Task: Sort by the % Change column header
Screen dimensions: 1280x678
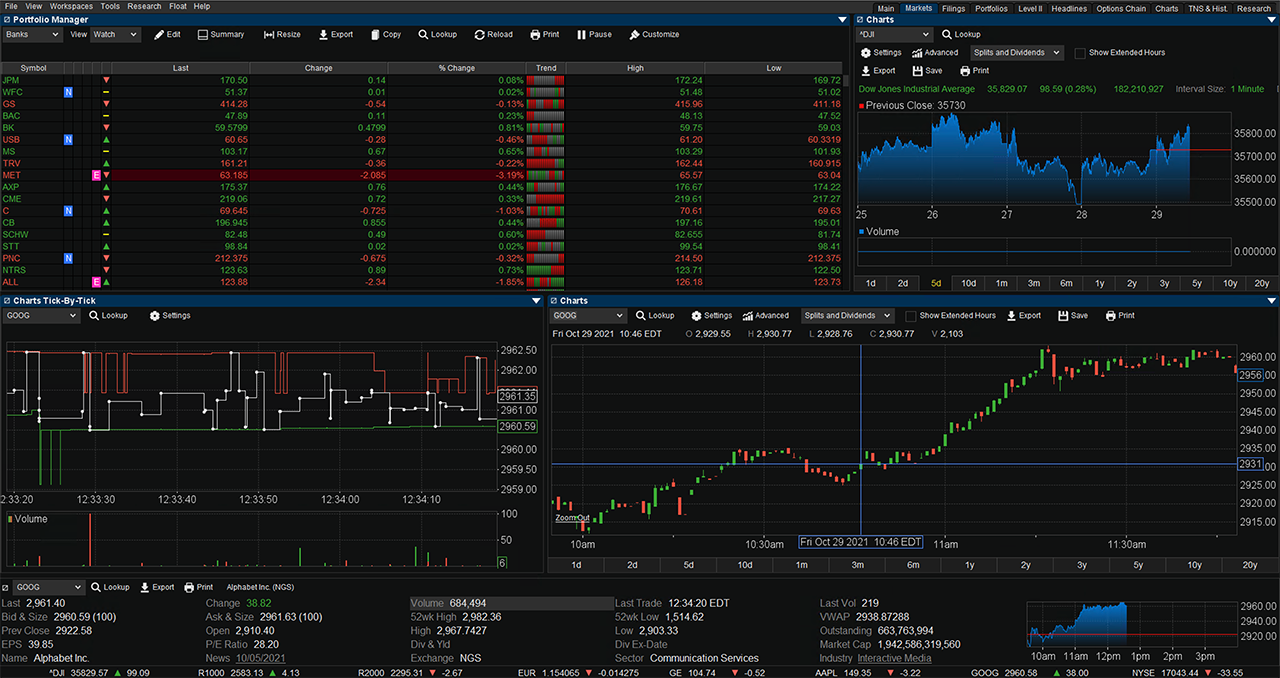Action: pyautogui.click(x=456, y=68)
